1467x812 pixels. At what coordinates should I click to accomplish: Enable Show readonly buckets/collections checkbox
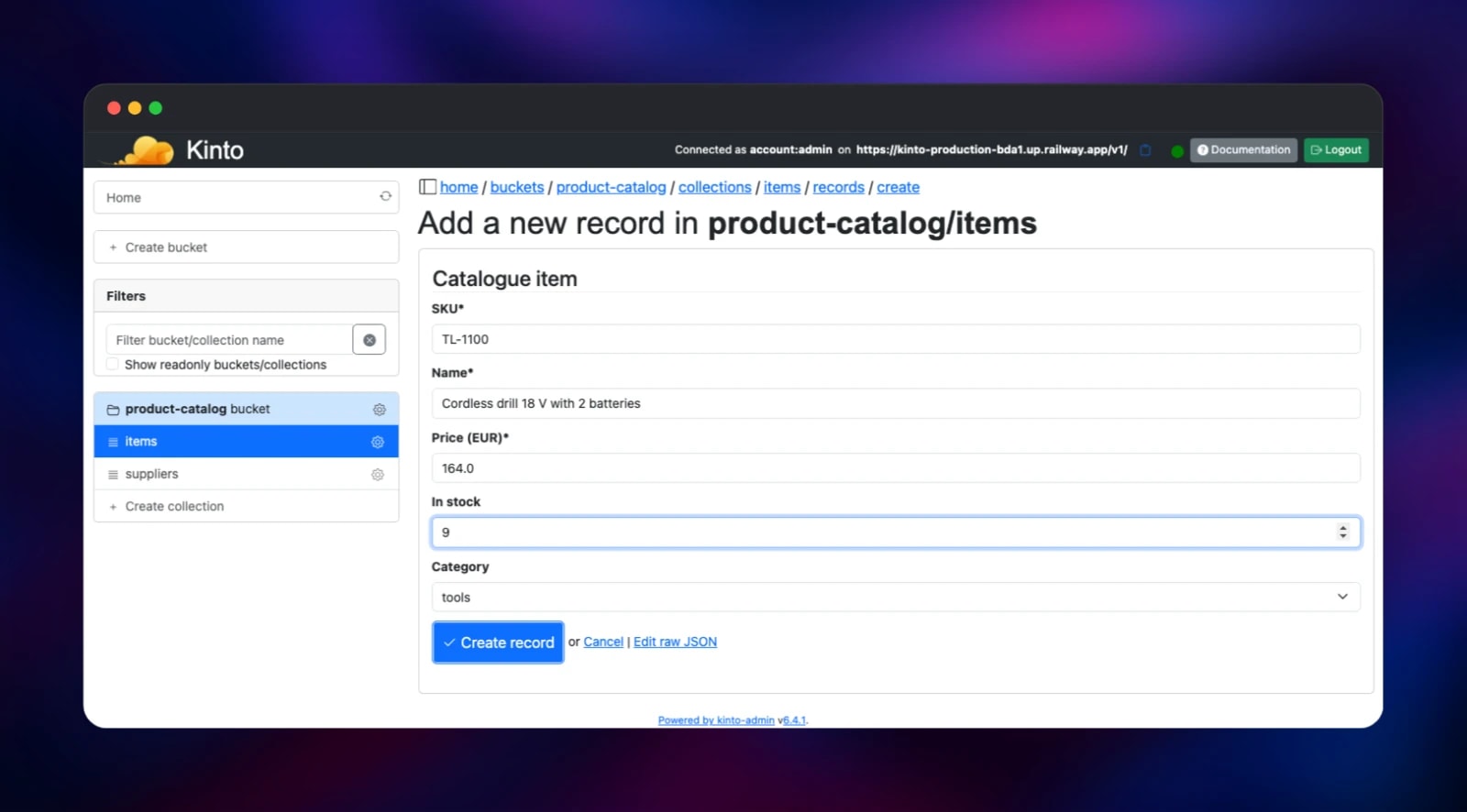(112, 365)
